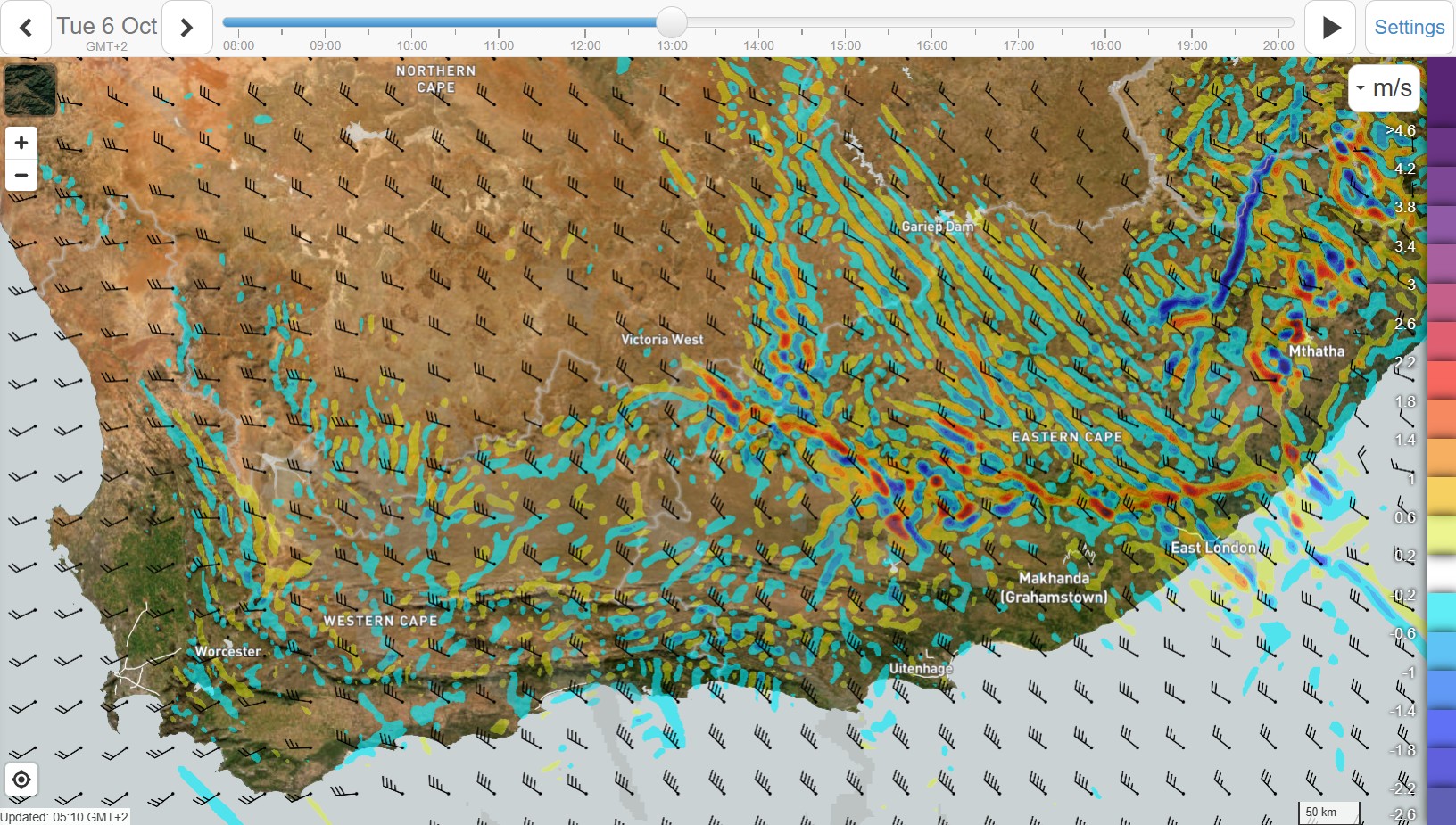Start forecast animation play button

coord(1330,28)
